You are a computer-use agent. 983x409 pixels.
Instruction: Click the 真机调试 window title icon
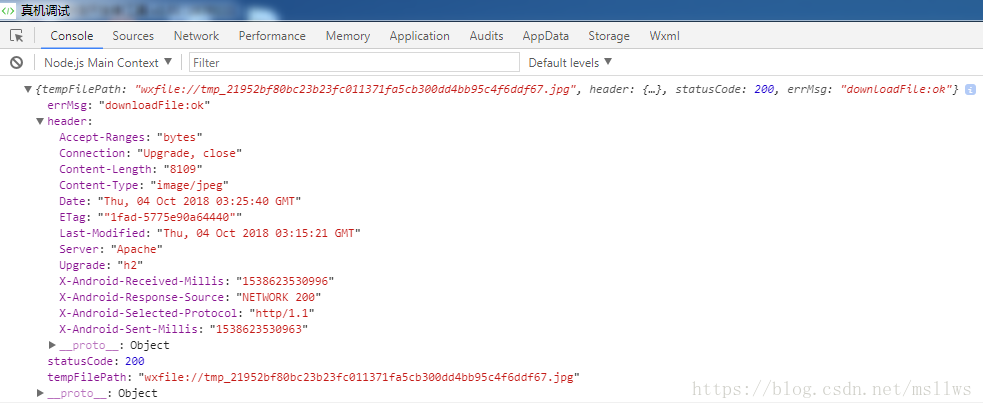click(x=8, y=10)
